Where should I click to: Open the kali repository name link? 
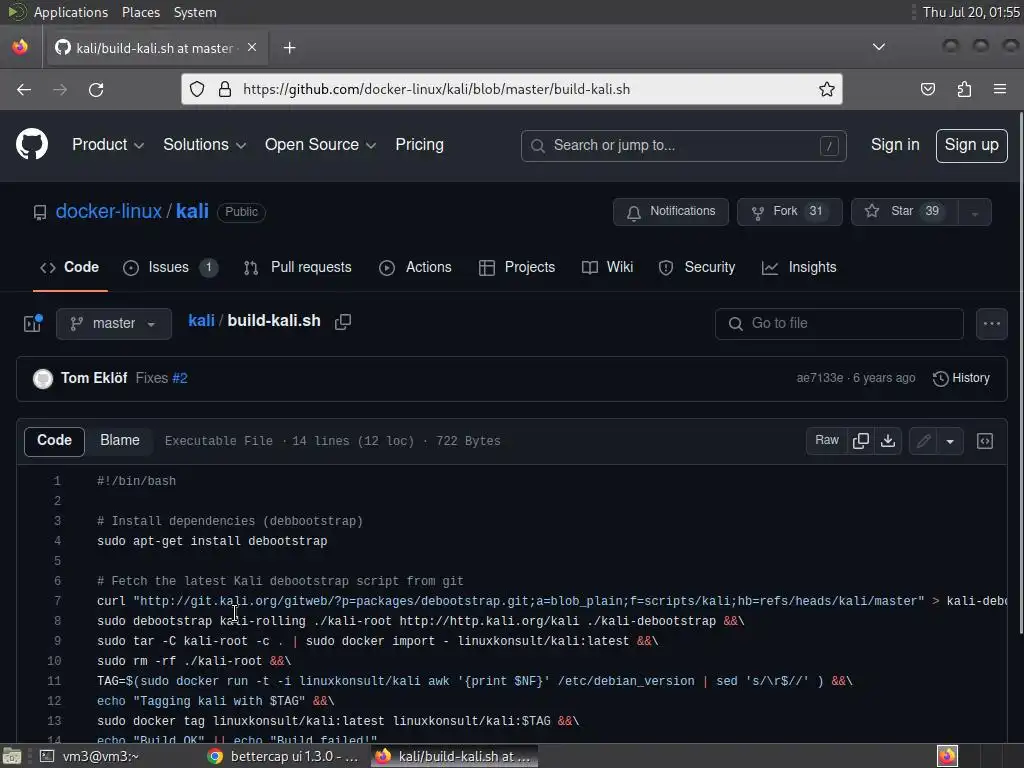click(192, 211)
